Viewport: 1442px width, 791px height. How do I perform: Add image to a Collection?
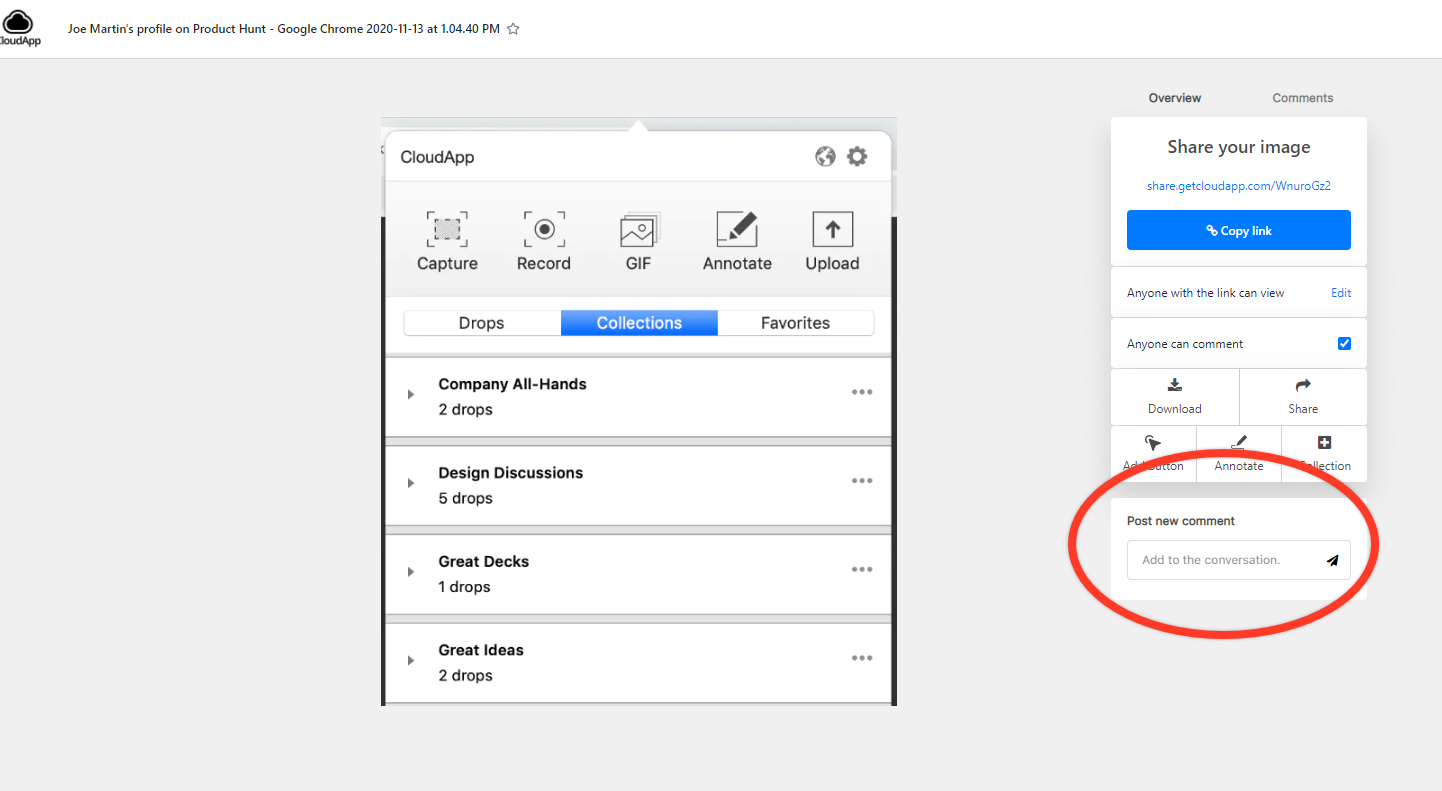(1324, 454)
